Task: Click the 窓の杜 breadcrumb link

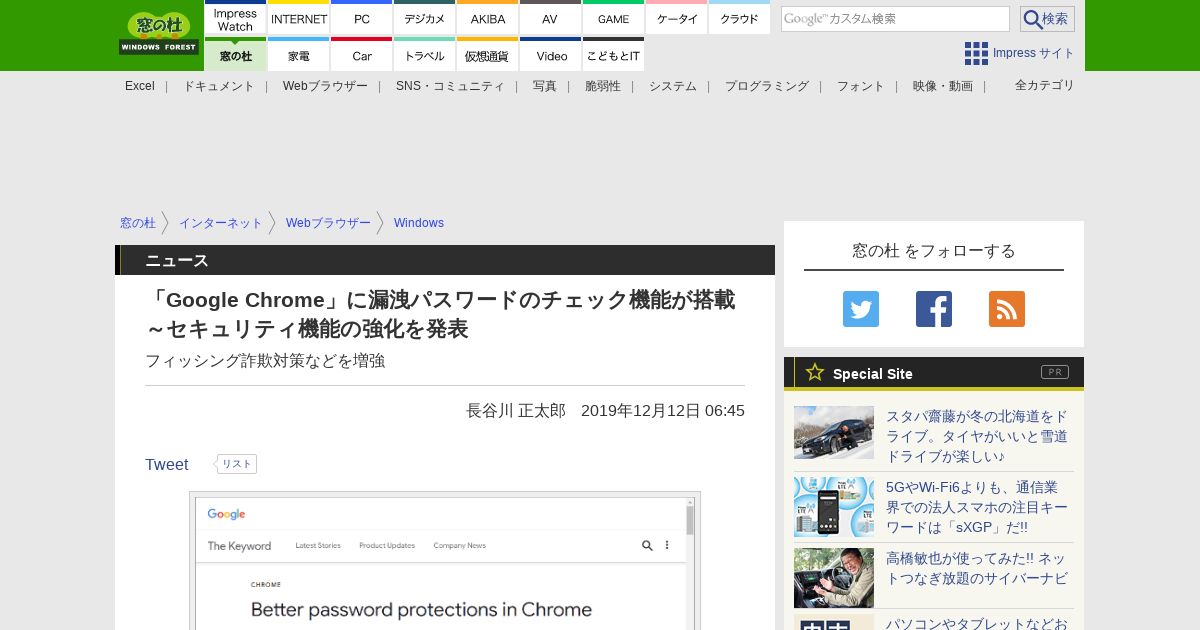Action: pos(138,223)
